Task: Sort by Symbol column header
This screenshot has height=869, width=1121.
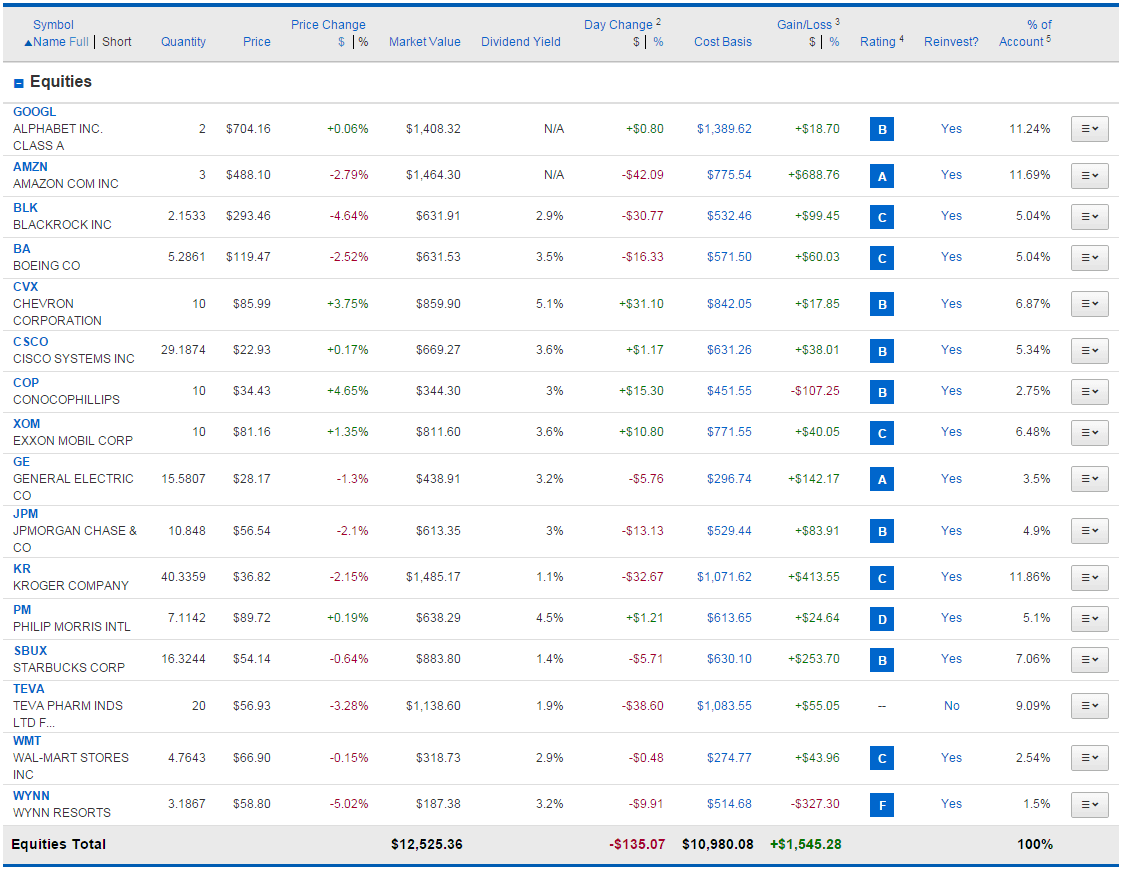Action: point(53,25)
